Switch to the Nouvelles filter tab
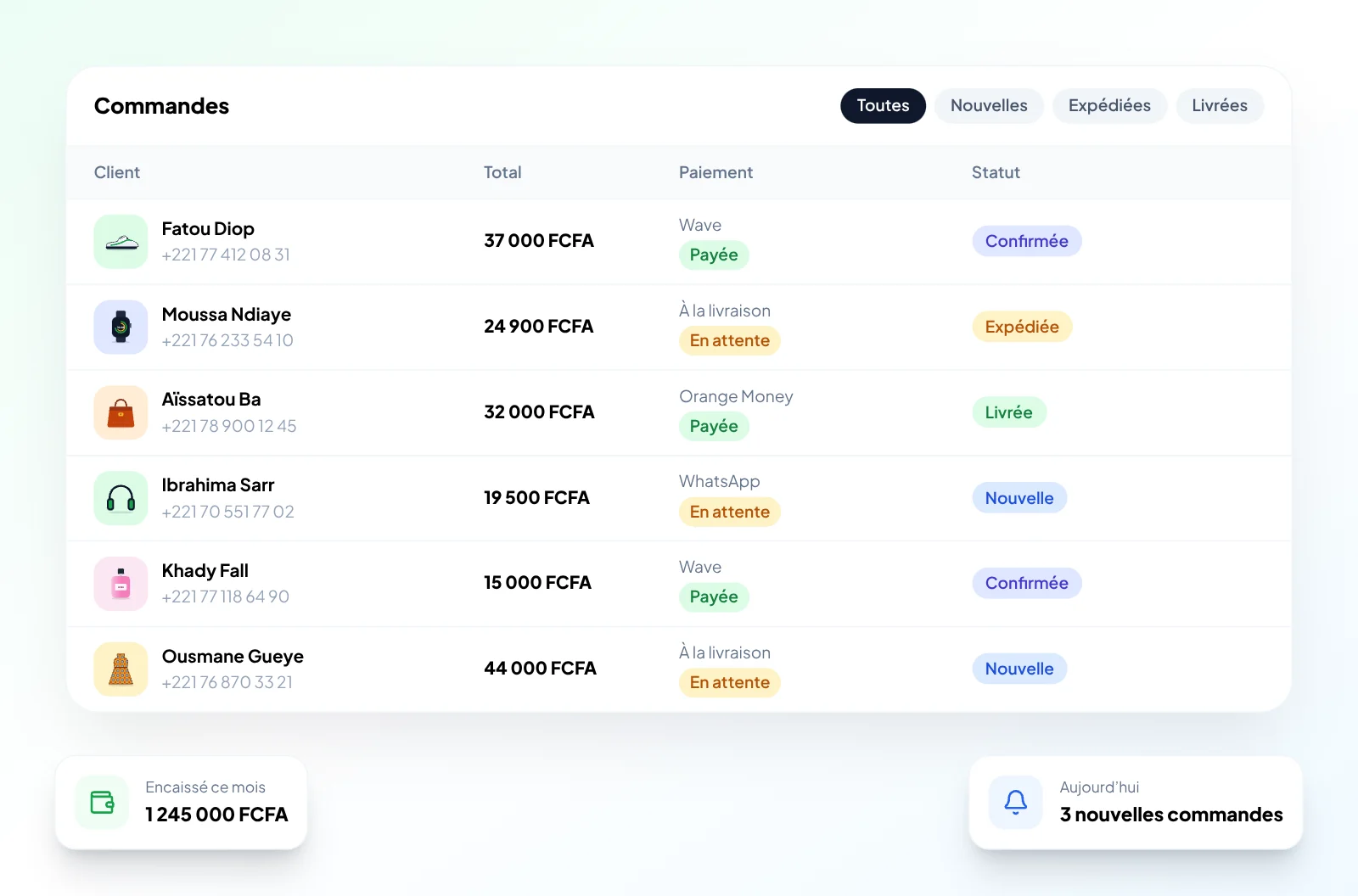The width and height of the screenshot is (1358, 896). click(x=989, y=106)
